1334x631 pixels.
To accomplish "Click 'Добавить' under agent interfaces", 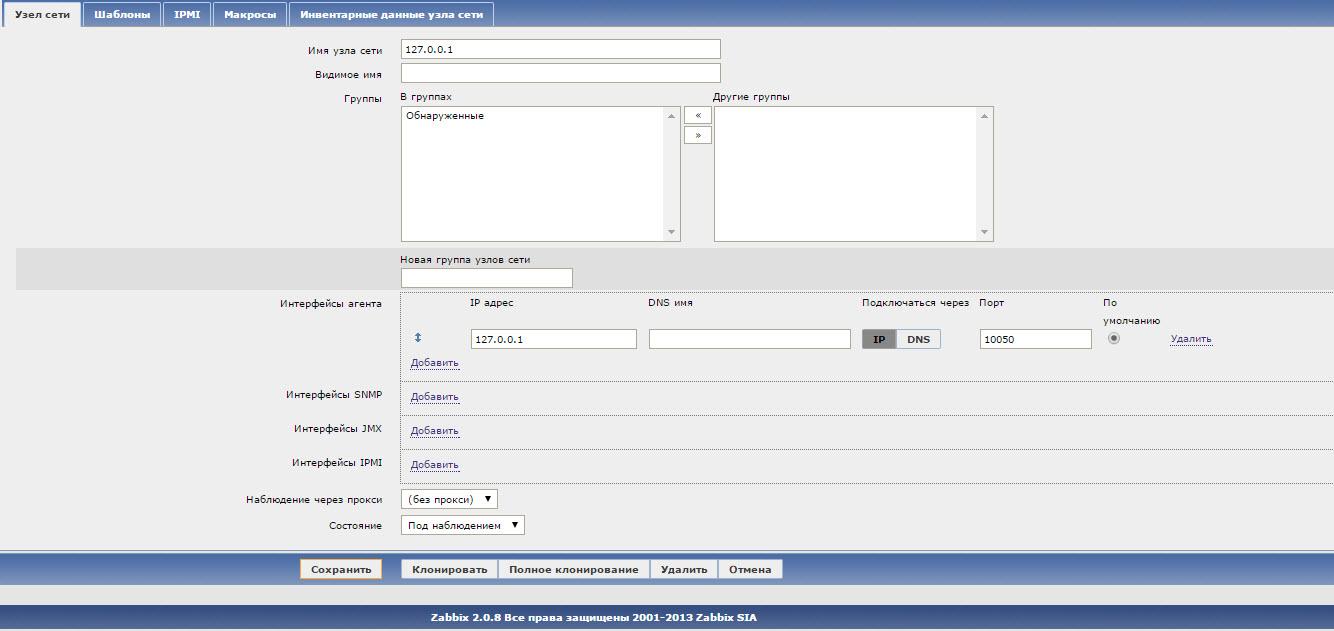I will pos(434,363).
